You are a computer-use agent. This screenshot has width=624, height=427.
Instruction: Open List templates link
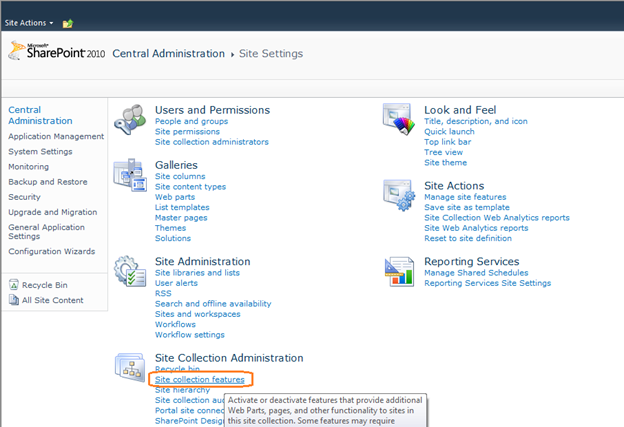(x=182, y=207)
